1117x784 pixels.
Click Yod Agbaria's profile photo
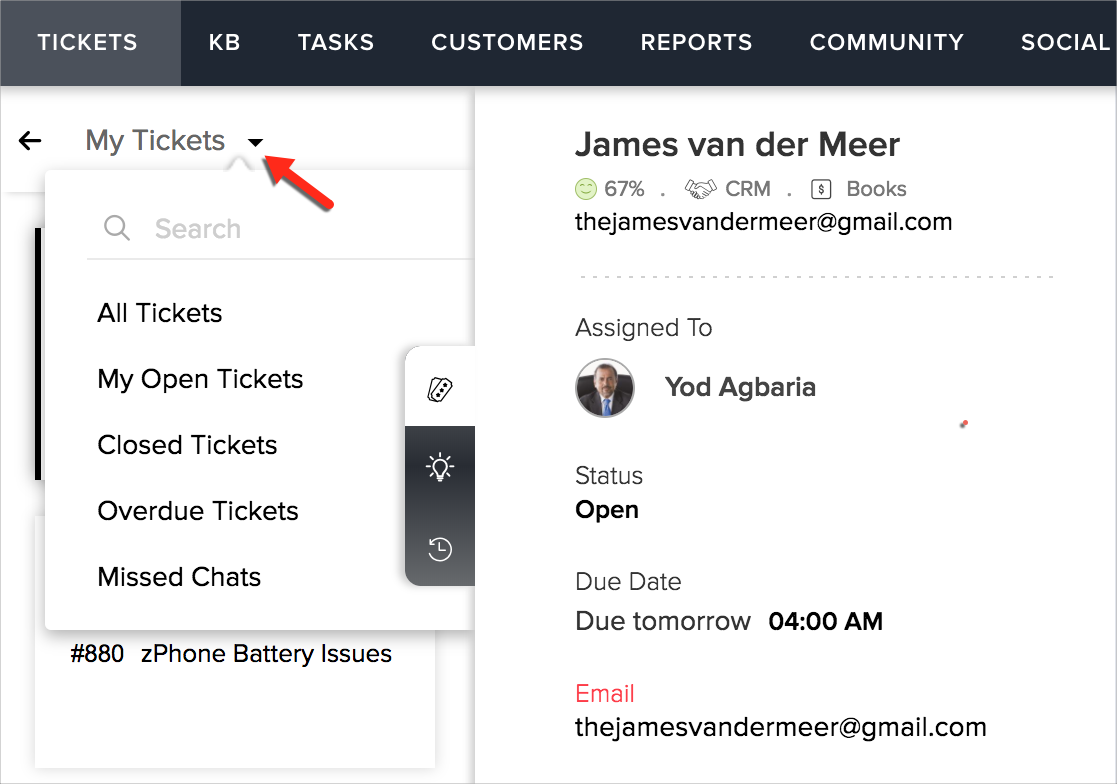point(605,388)
